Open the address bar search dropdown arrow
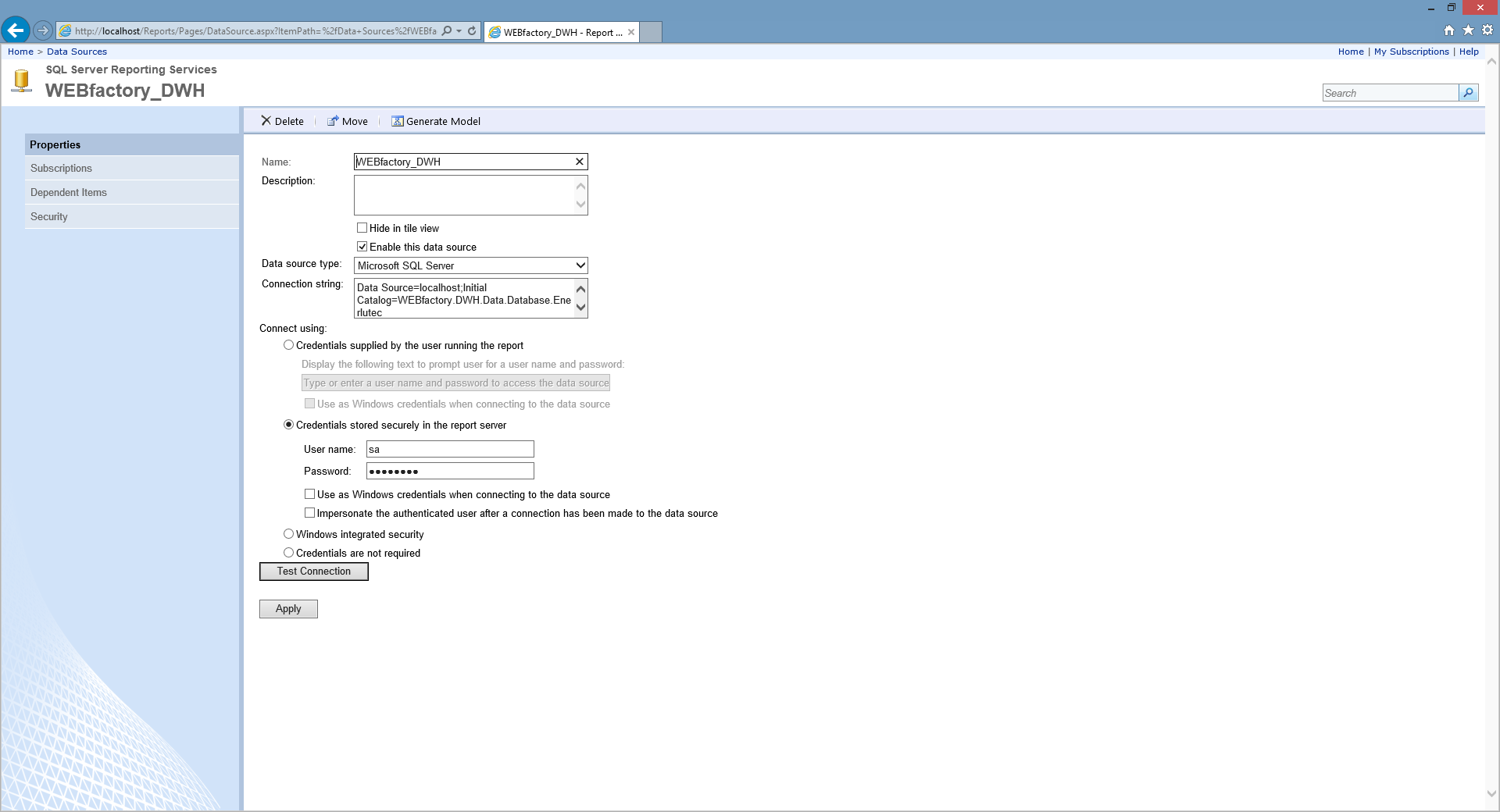 pos(459,31)
